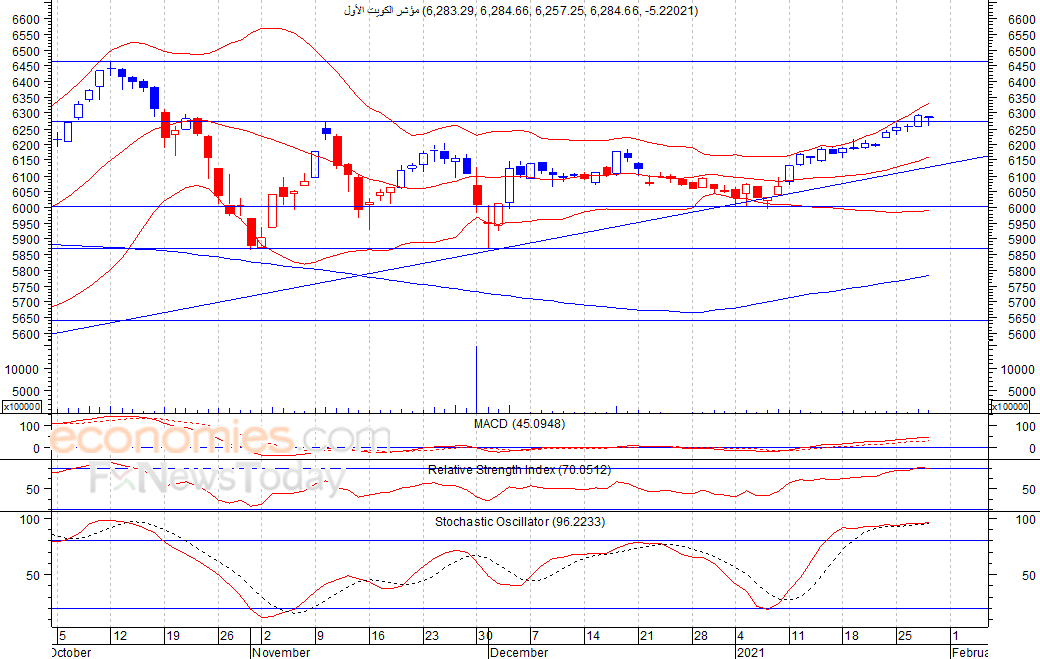Select the 2021 year label on time axis

[751, 652]
